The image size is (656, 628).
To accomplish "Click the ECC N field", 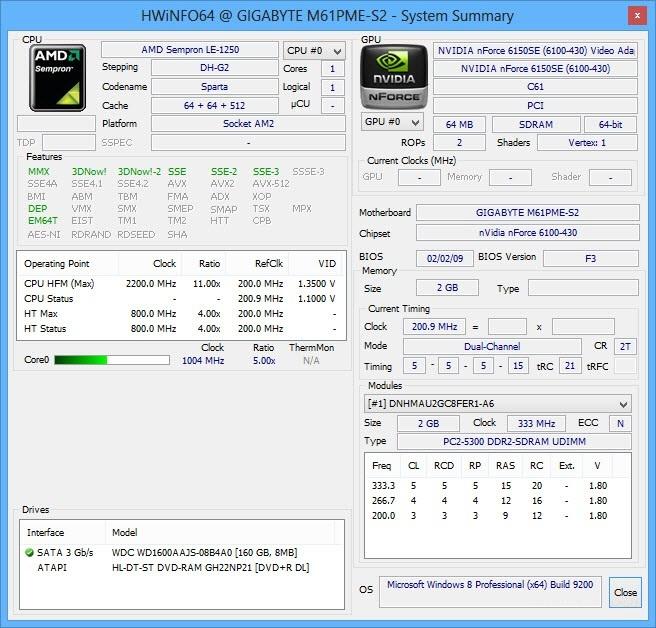I will (x=620, y=423).
